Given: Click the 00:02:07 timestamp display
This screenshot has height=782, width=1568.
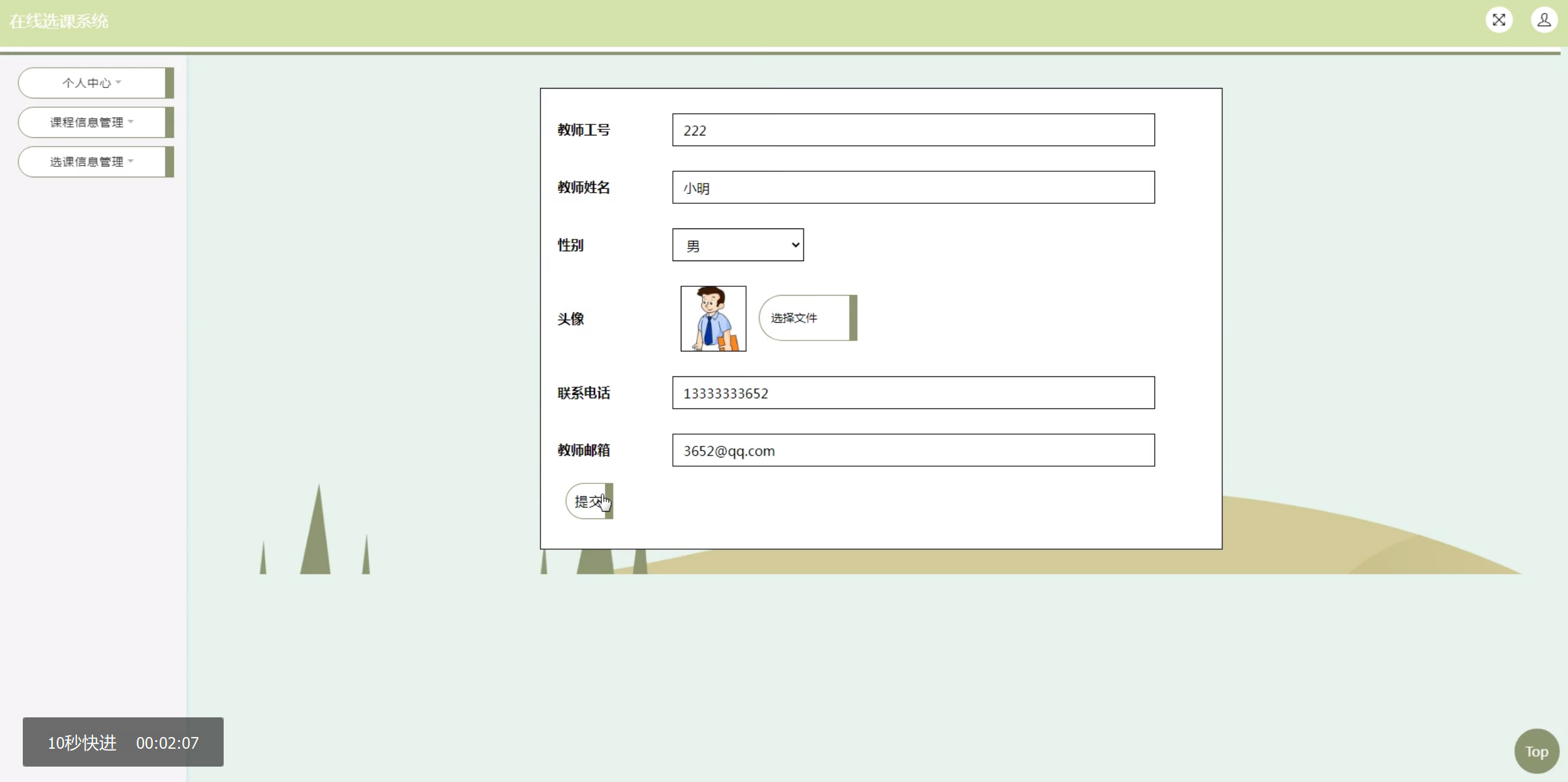Looking at the screenshot, I should coord(168,743).
